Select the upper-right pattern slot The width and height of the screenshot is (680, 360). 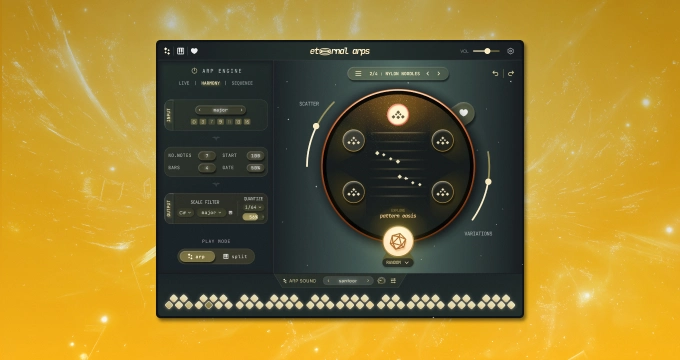click(x=442, y=141)
